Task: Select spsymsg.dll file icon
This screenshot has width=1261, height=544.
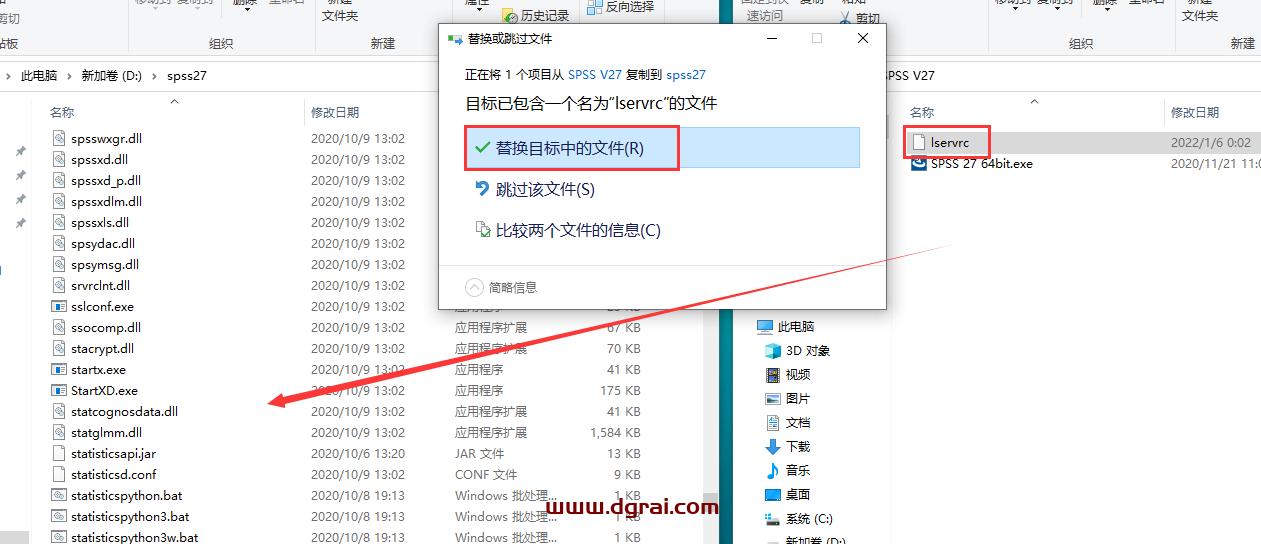Action: [59, 264]
